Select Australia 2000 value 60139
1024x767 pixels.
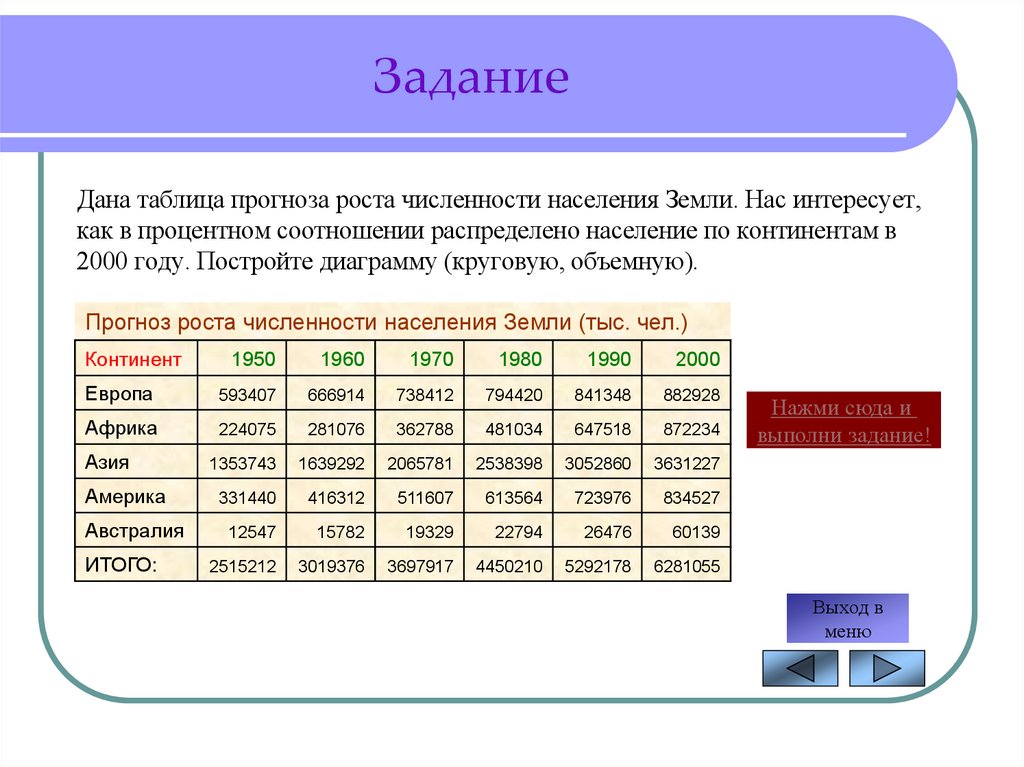pyautogui.click(x=686, y=531)
